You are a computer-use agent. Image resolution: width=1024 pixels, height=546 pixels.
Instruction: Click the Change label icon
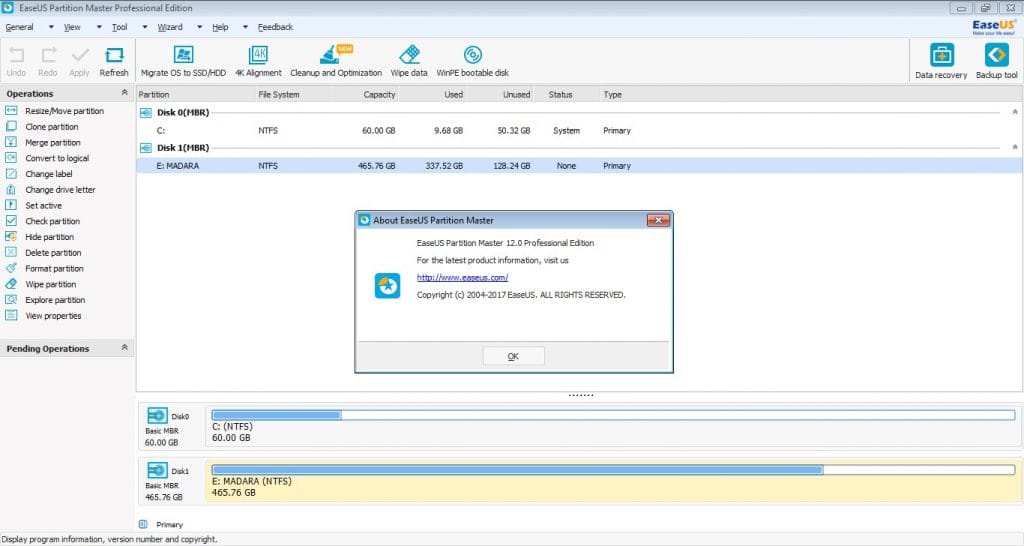(x=11, y=173)
